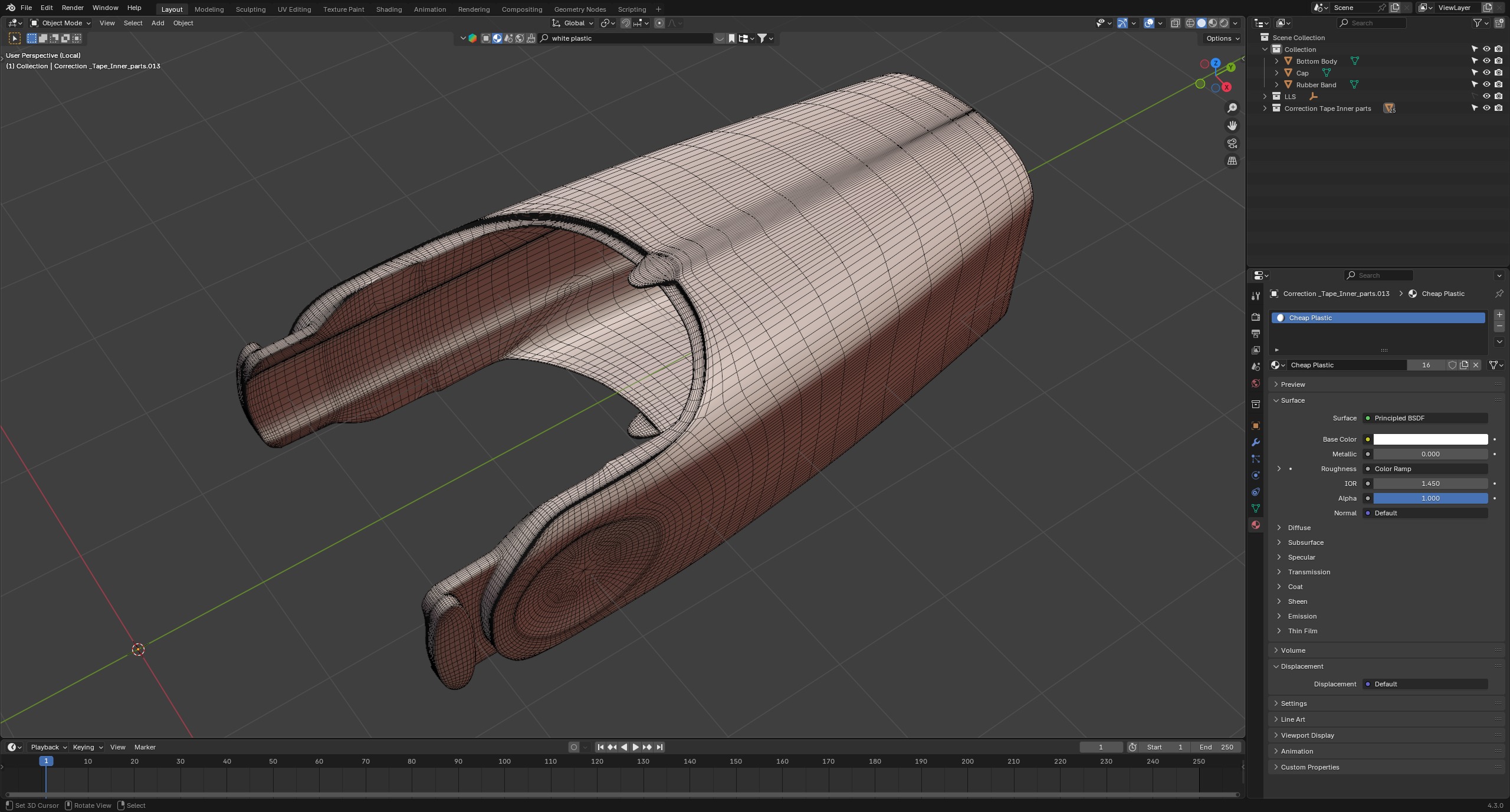Open the Object Data mesh tab

1256,508
